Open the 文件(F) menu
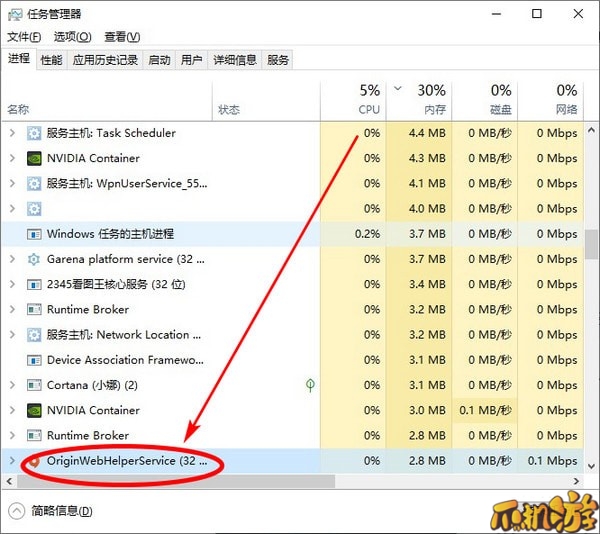 24,37
